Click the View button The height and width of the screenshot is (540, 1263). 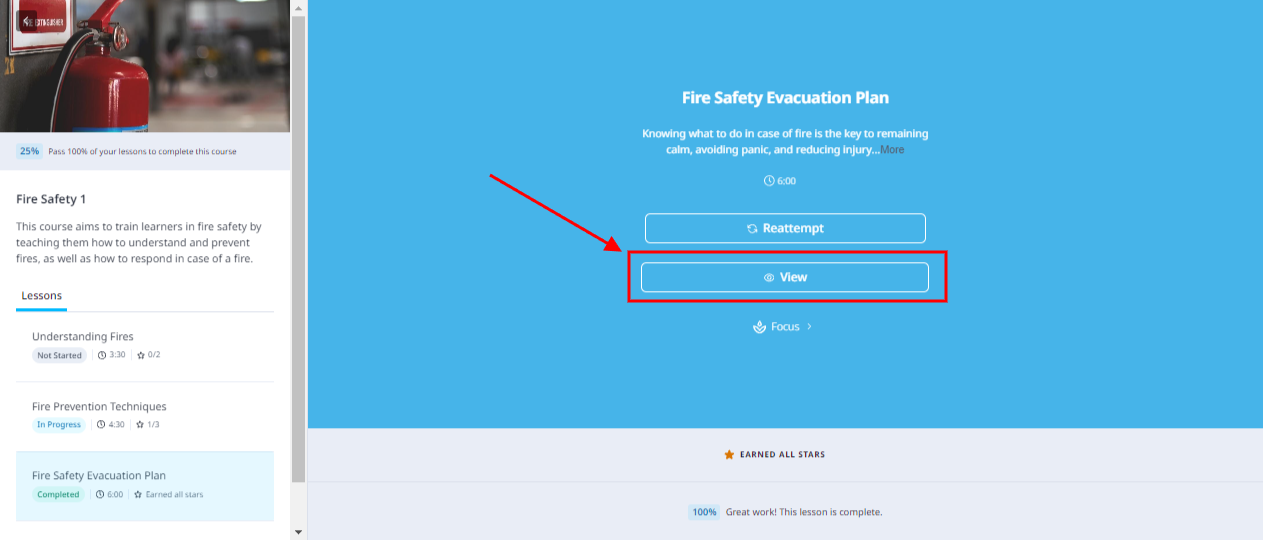(x=785, y=277)
